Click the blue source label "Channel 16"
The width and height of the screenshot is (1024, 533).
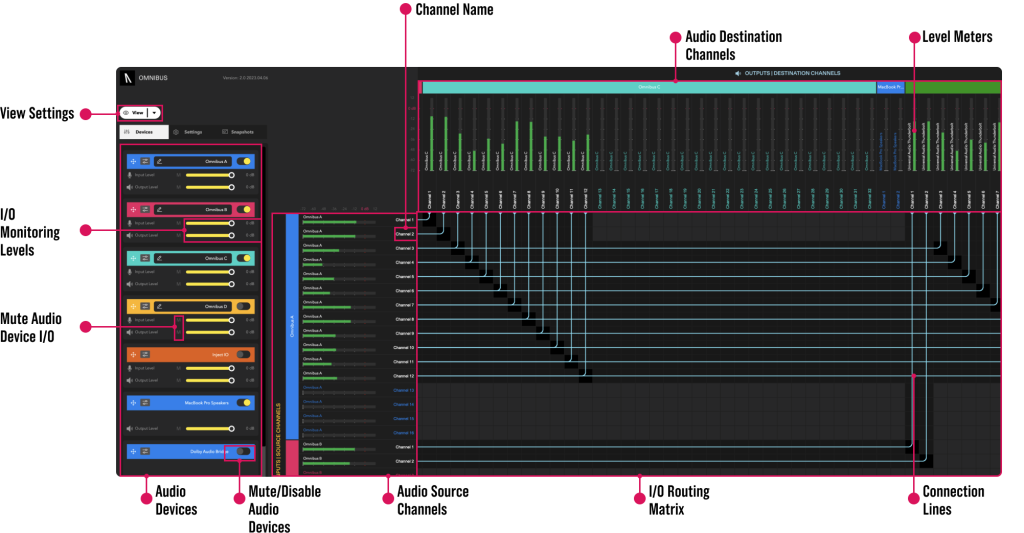point(404,433)
